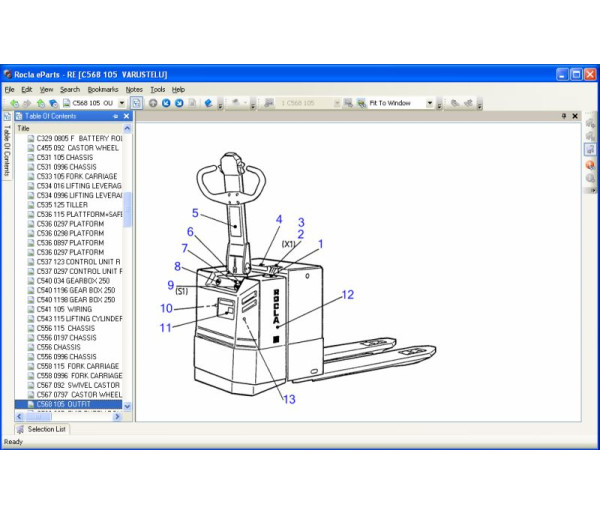
Task: Toggle auto-hide pin on the diagram pane
Action: pos(564,116)
